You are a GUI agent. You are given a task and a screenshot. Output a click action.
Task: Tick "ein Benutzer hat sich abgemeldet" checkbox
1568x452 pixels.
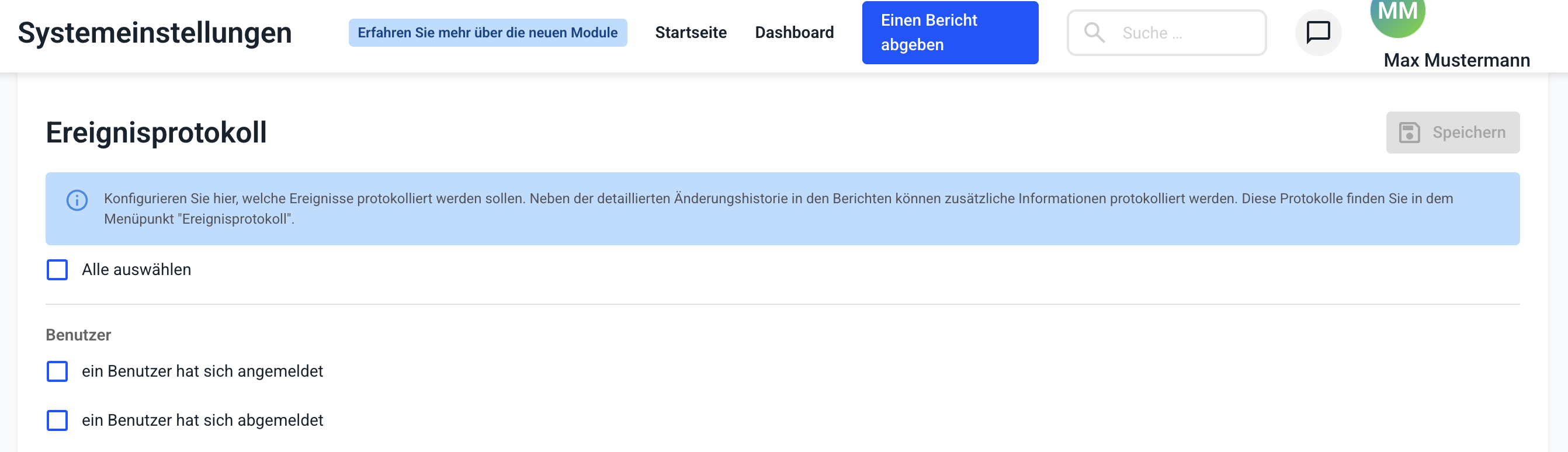(57, 420)
